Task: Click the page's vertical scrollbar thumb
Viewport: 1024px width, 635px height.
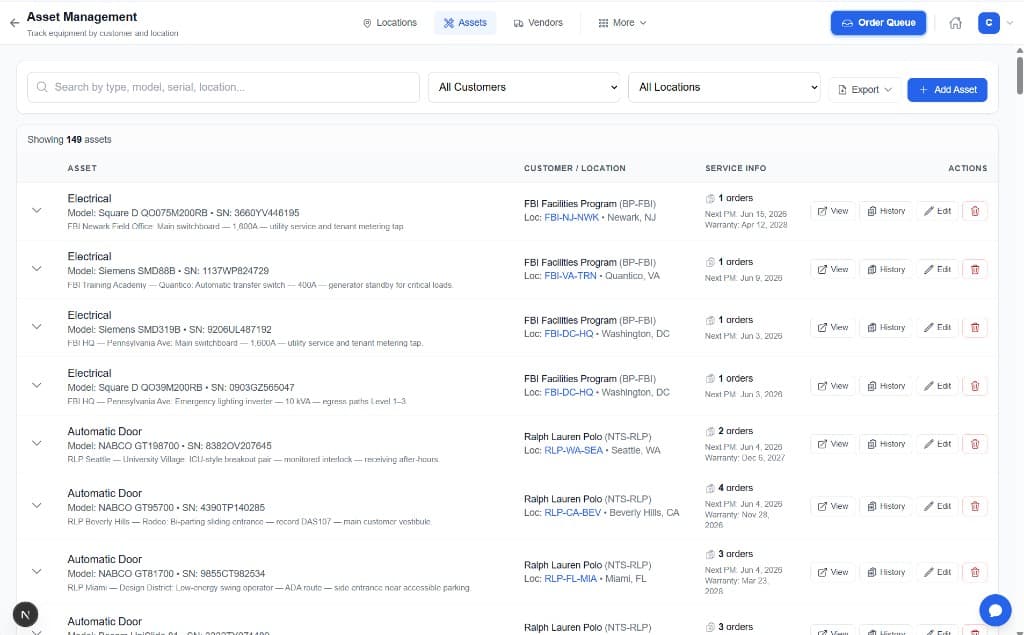Action: click(x=1019, y=76)
